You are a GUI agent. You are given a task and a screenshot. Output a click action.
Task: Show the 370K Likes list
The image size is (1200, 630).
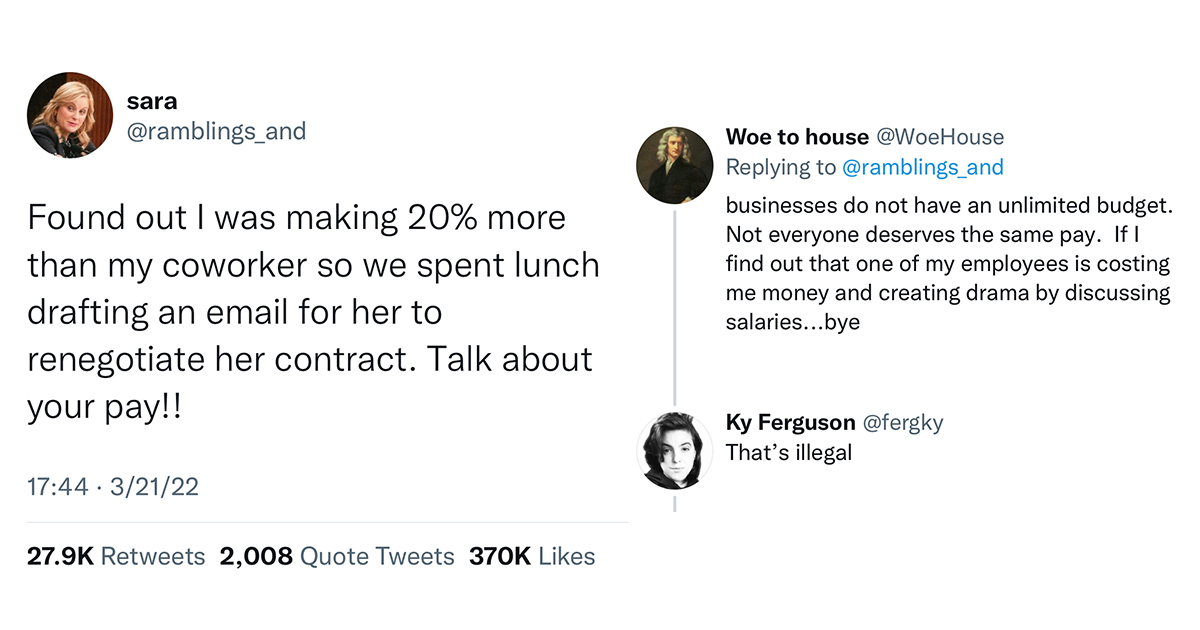coord(531,557)
